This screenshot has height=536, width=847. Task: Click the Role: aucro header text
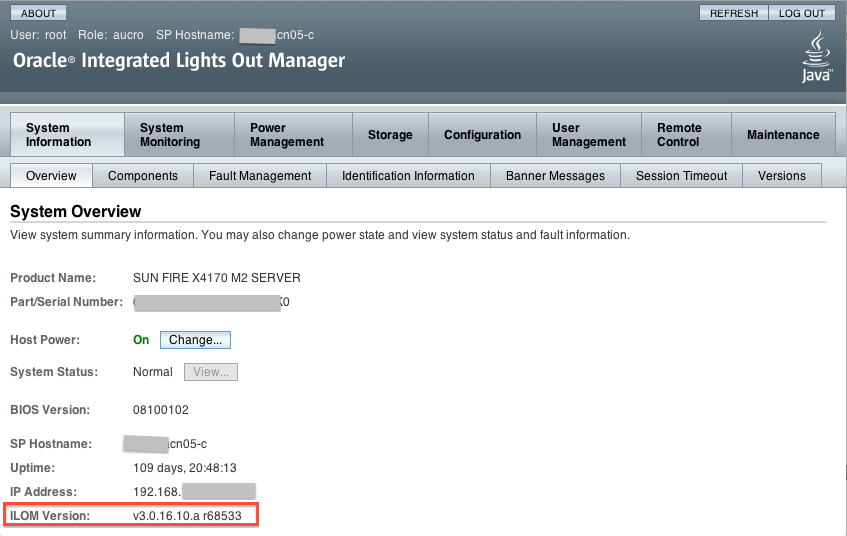click(x=111, y=35)
